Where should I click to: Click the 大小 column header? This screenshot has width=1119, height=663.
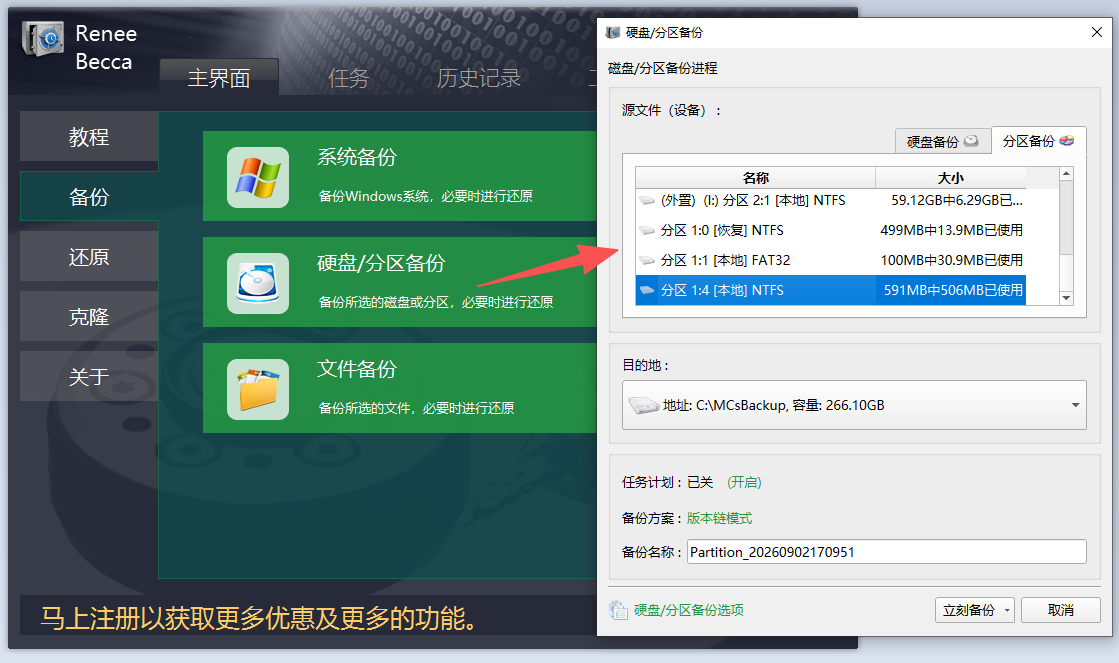951,178
